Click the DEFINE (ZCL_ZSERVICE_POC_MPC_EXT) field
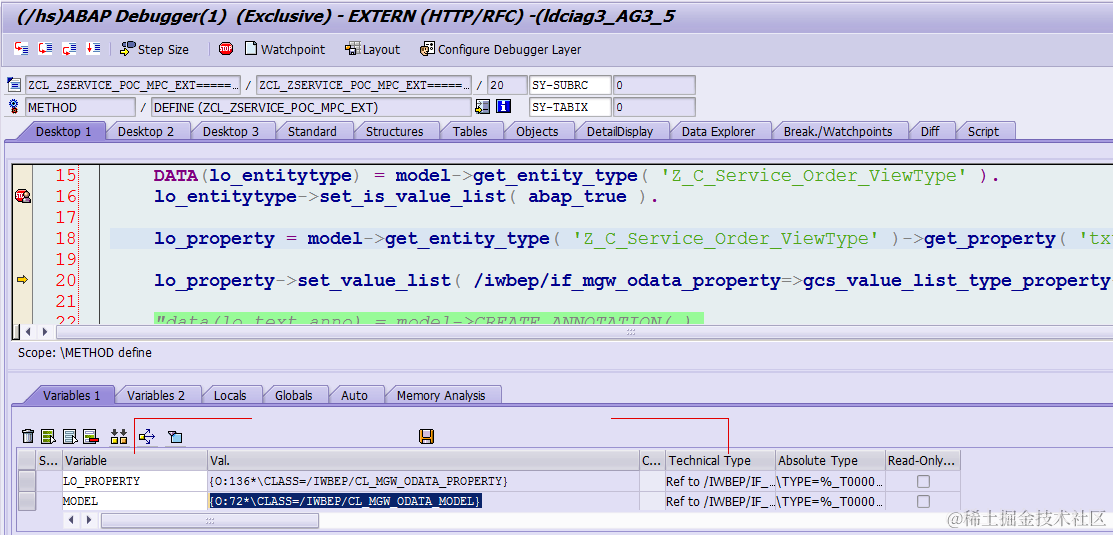 pyautogui.click(x=312, y=107)
